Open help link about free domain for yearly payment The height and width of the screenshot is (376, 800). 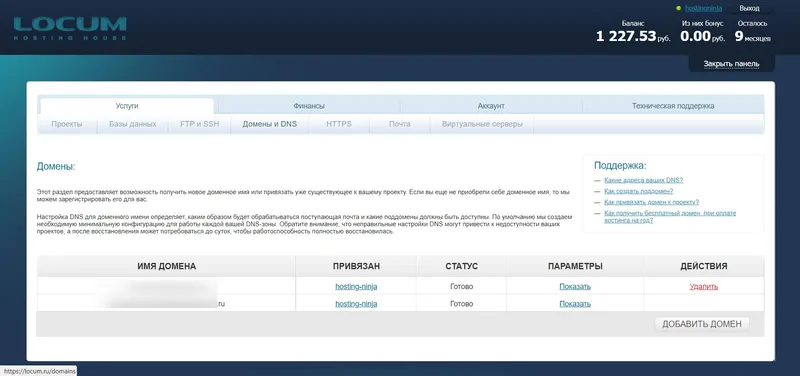point(670,217)
